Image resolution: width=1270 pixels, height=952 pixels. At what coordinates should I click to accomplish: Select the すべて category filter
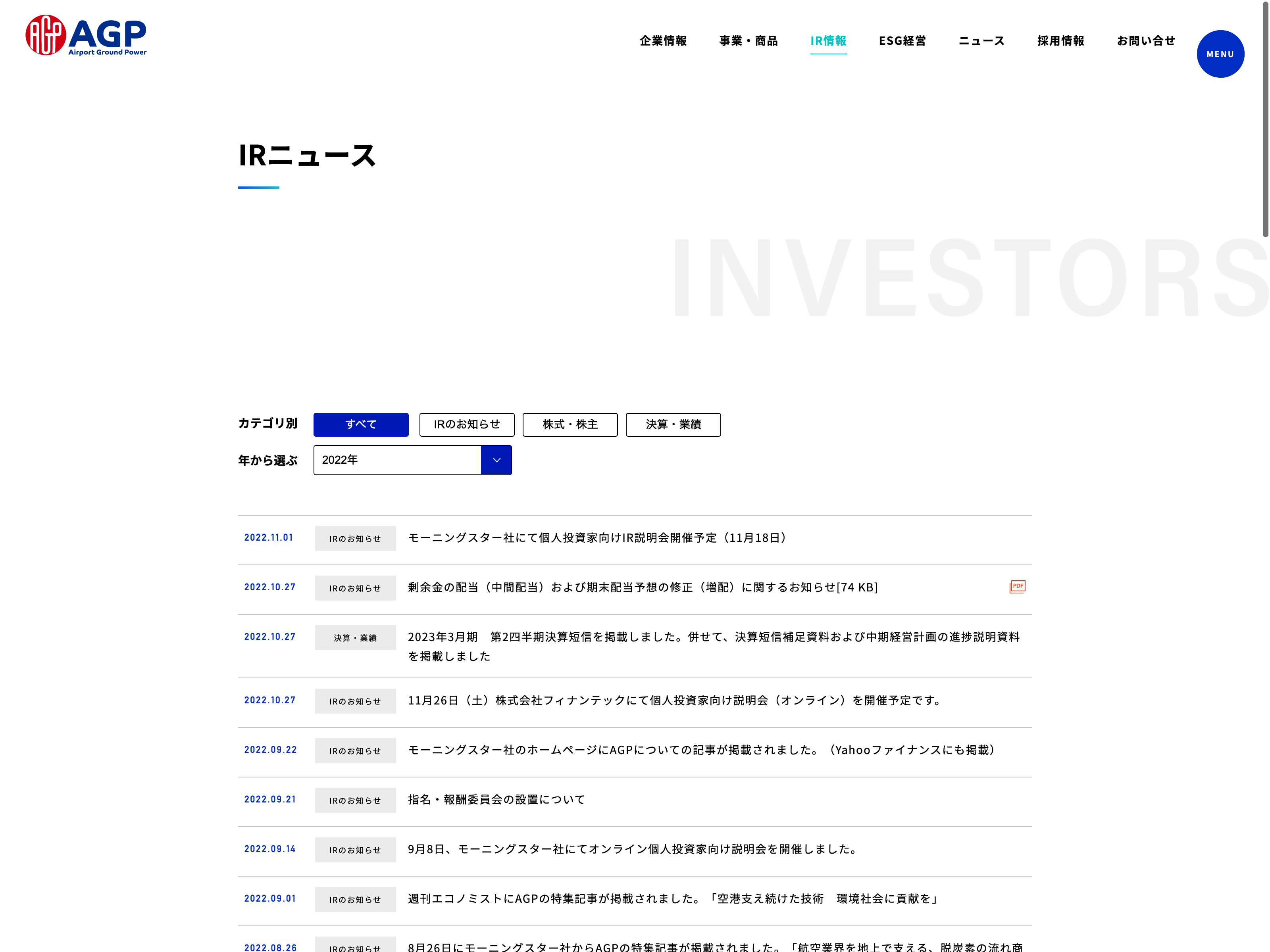pos(360,425)
